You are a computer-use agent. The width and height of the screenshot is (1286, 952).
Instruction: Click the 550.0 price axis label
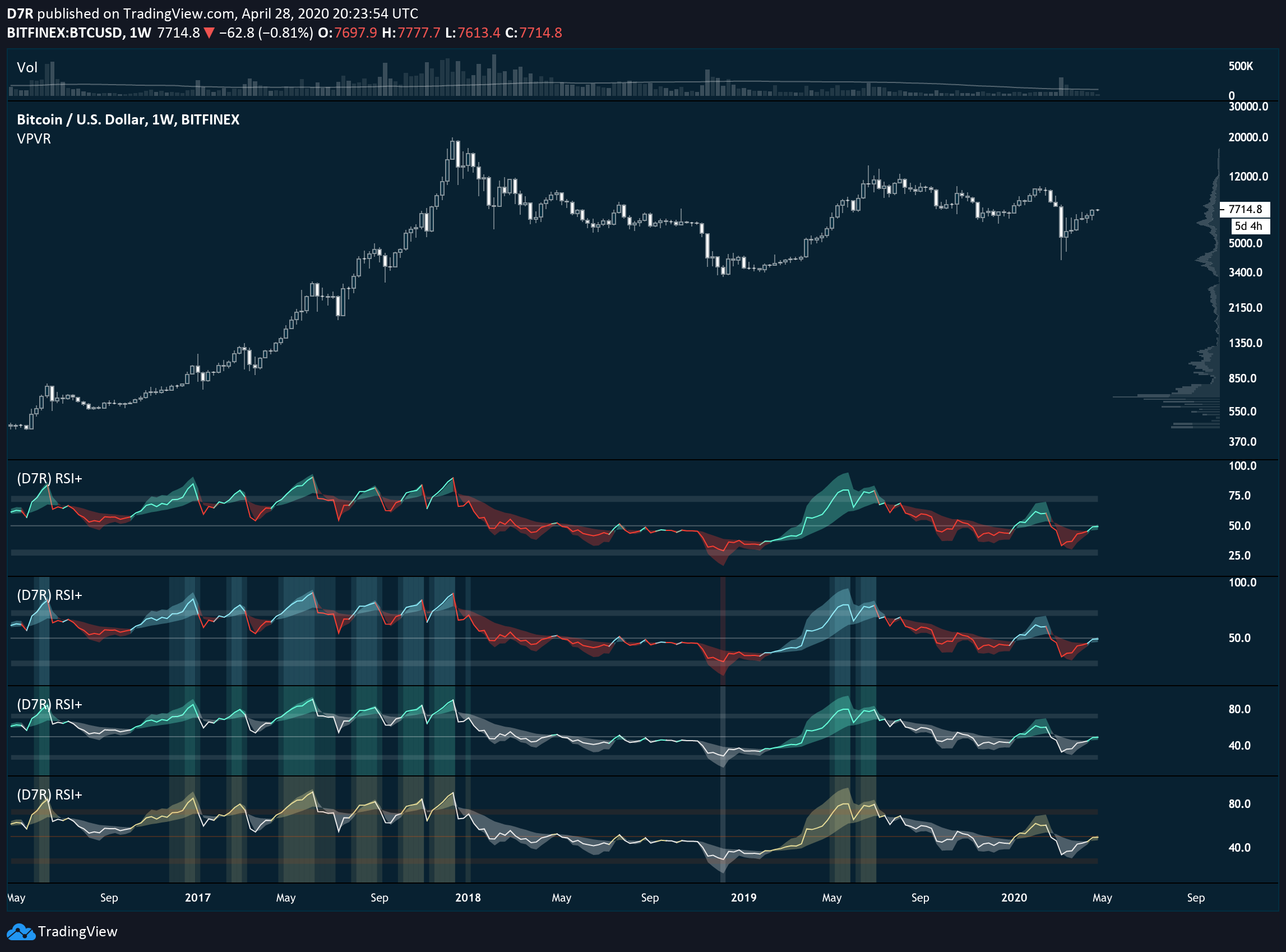[x=1242, y=412]
